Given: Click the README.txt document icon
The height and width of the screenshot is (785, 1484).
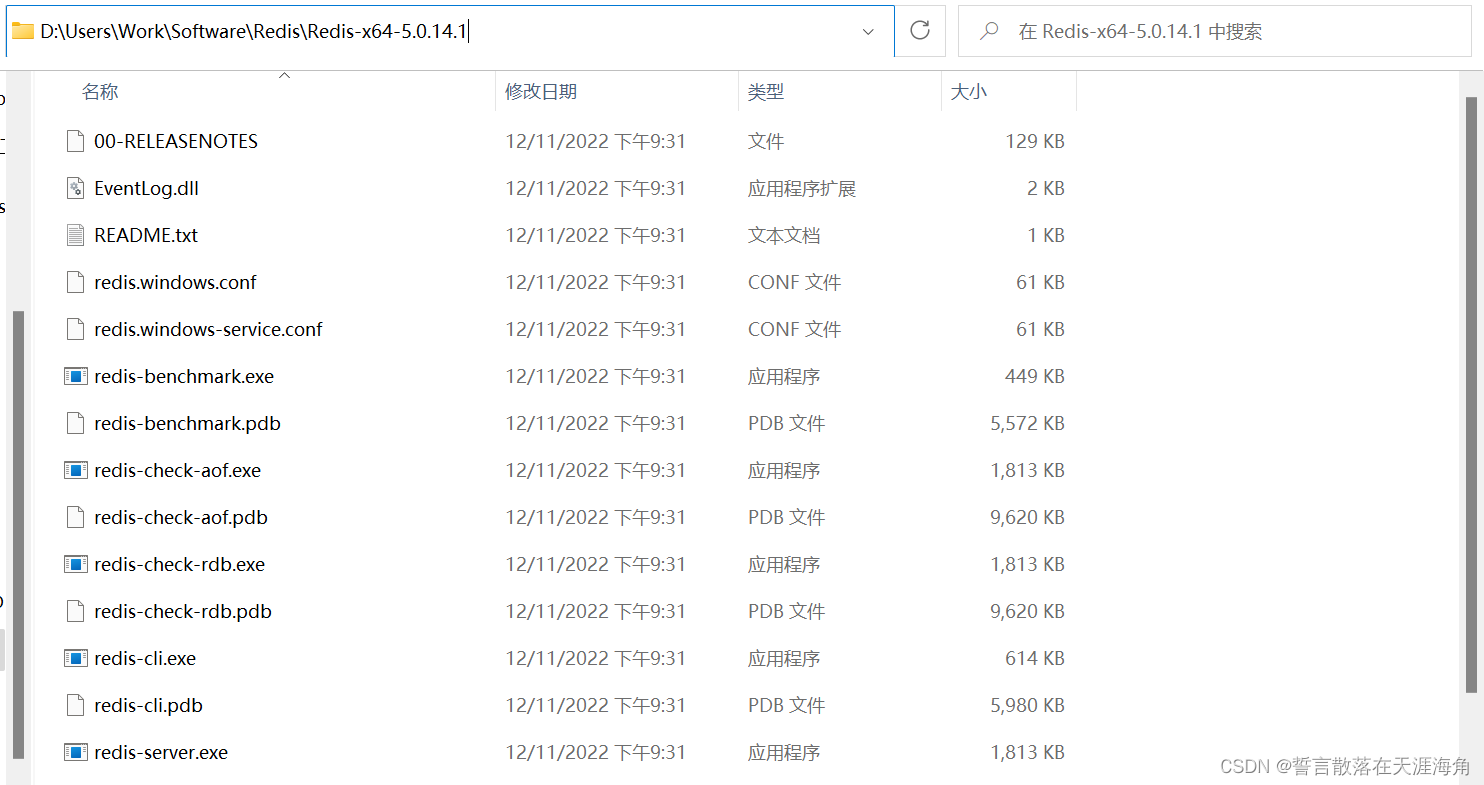Looking at the screenshot, I should point(75,235).
